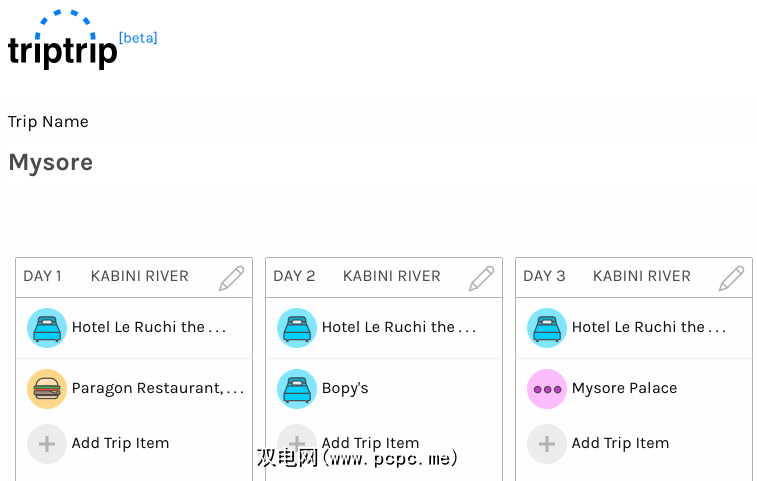Select the Day 3 Kabini River header
This screenshot has width=757, height=481.
(x=641, y=277)
